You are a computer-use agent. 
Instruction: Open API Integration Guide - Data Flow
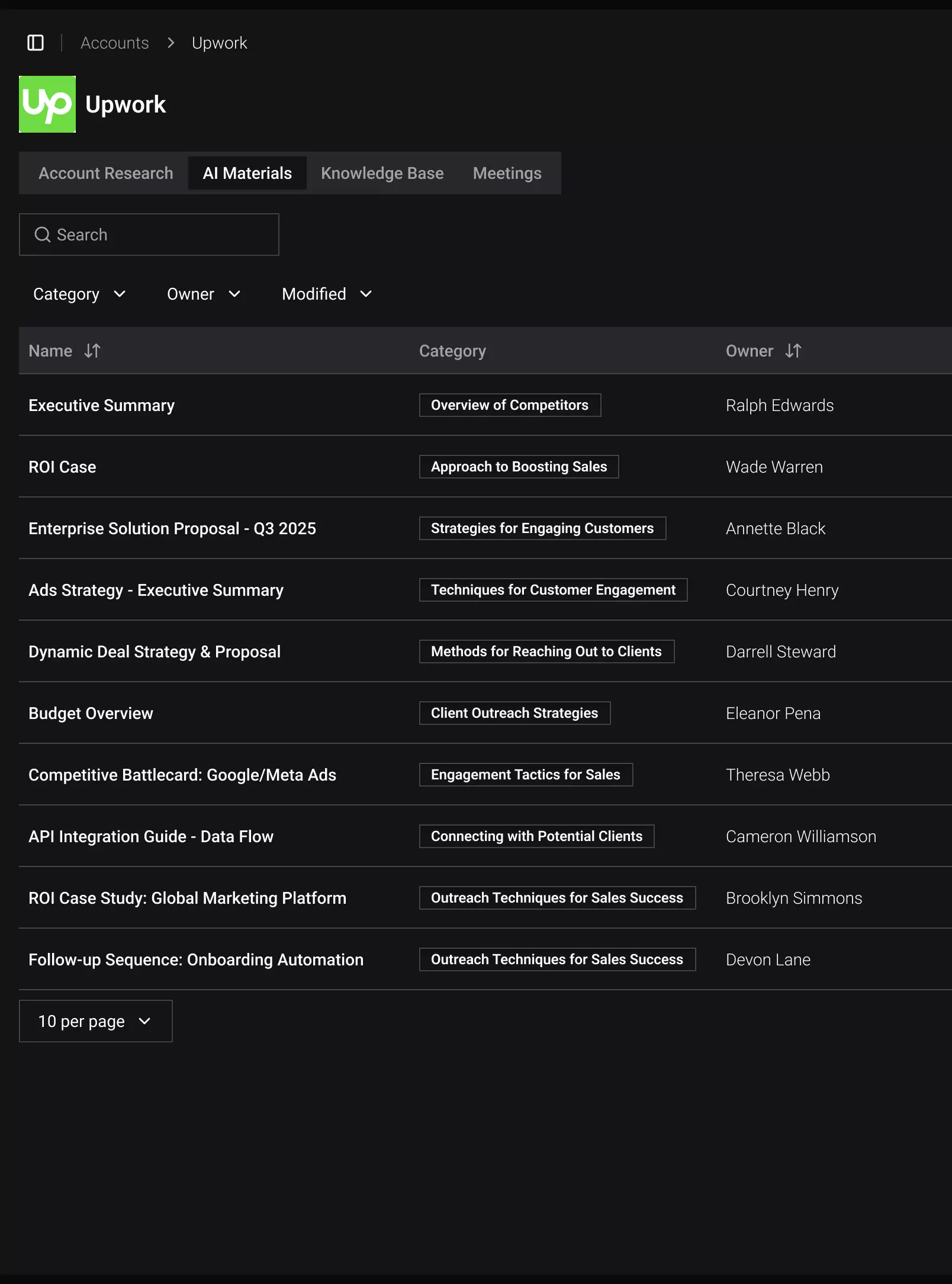(151, 836)
